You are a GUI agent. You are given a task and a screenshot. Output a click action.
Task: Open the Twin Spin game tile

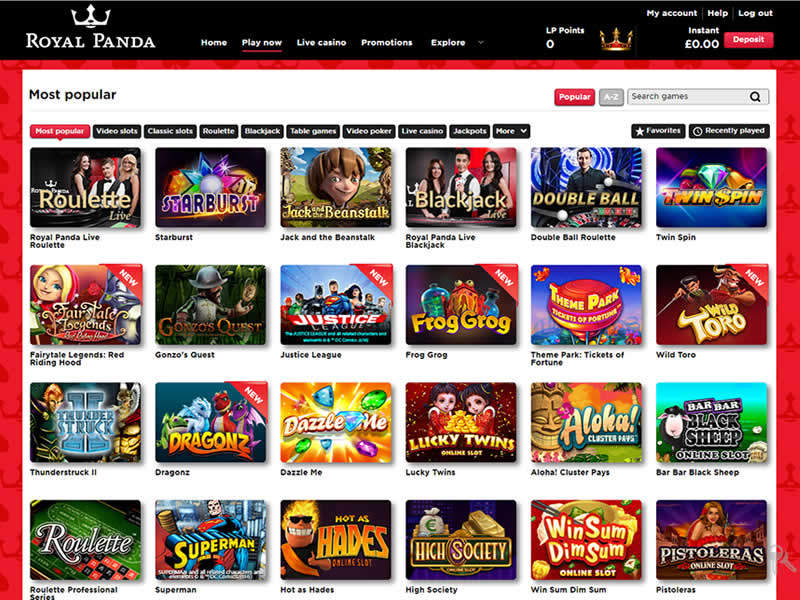pos(711,187)
